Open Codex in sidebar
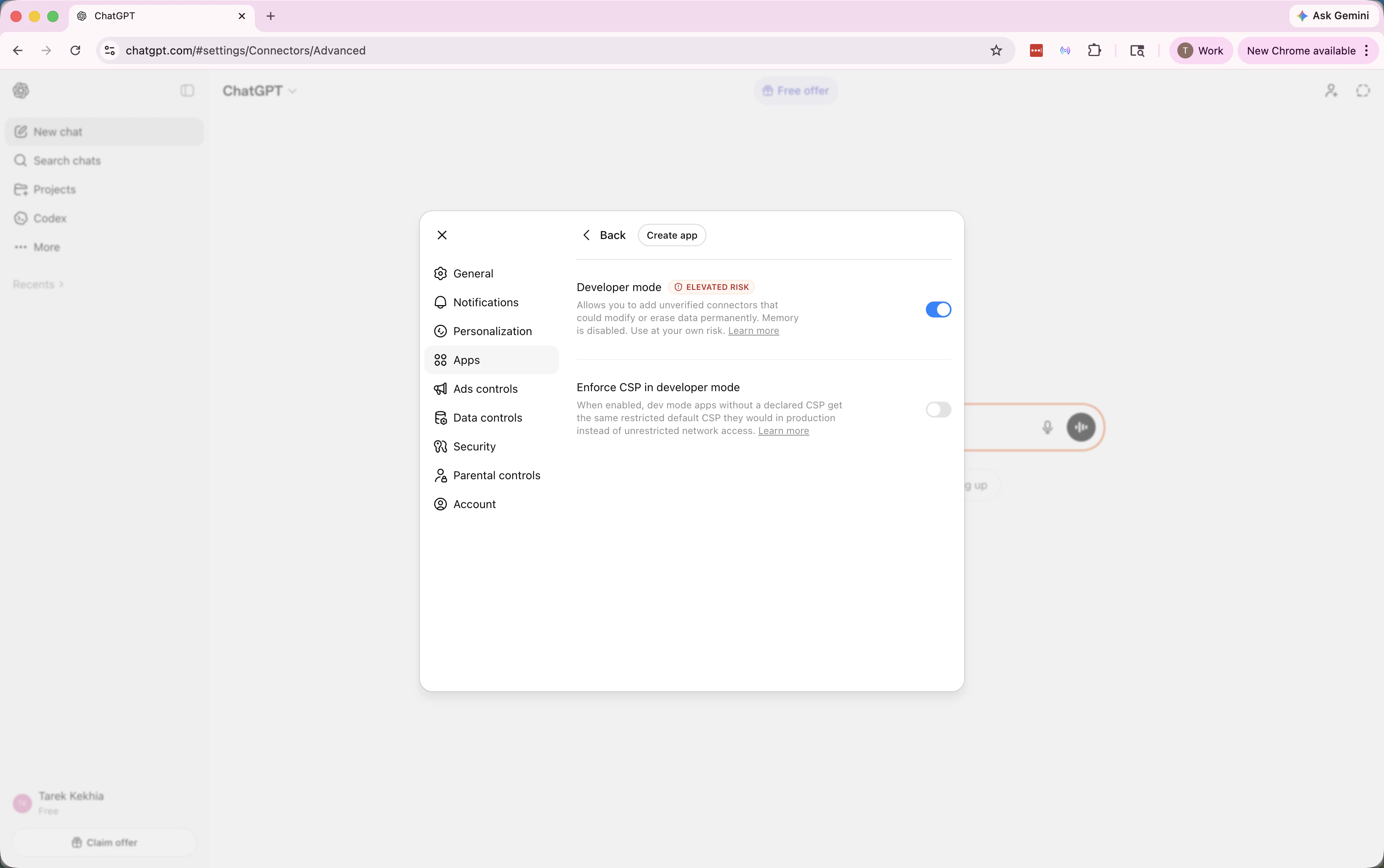This screenshot has width=1384, height=868. 105,218
